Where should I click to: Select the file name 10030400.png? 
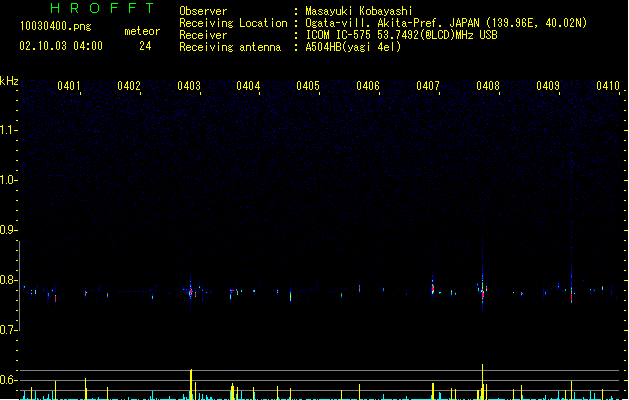pos(55,26)
